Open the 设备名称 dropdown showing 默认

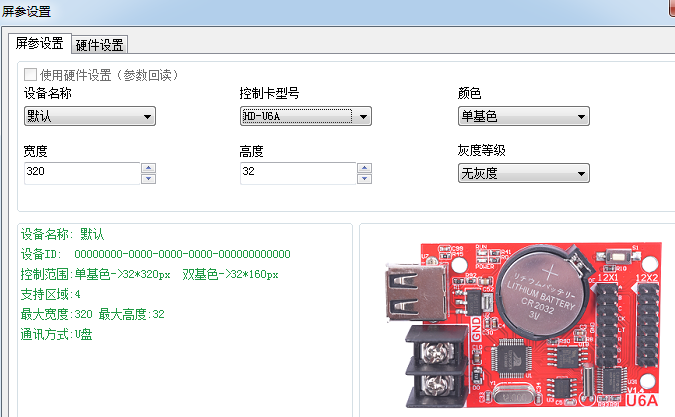pyautogui.click(x=89, y=116)
